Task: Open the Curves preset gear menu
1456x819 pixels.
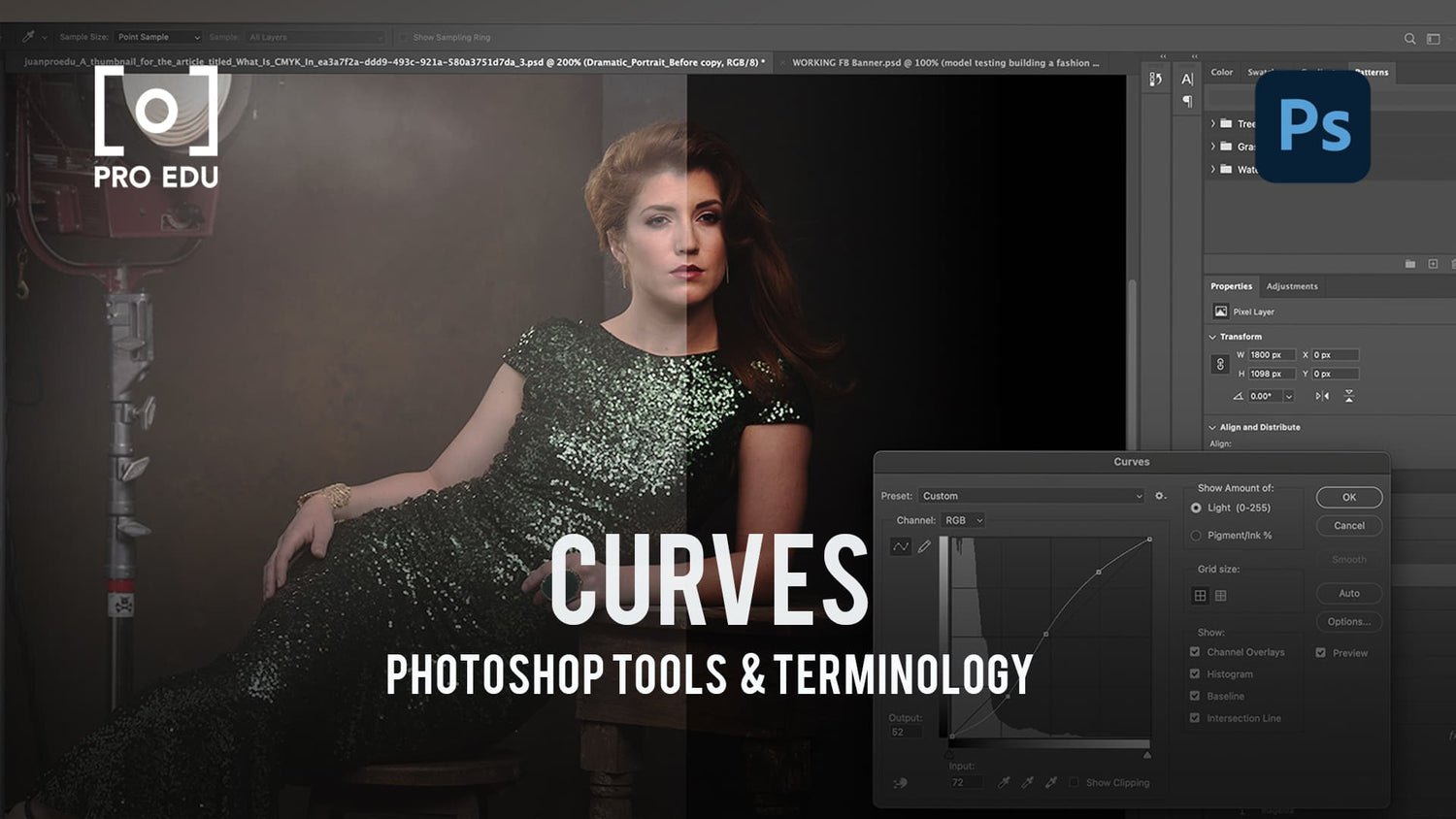Action: [x=1161, y=496]
